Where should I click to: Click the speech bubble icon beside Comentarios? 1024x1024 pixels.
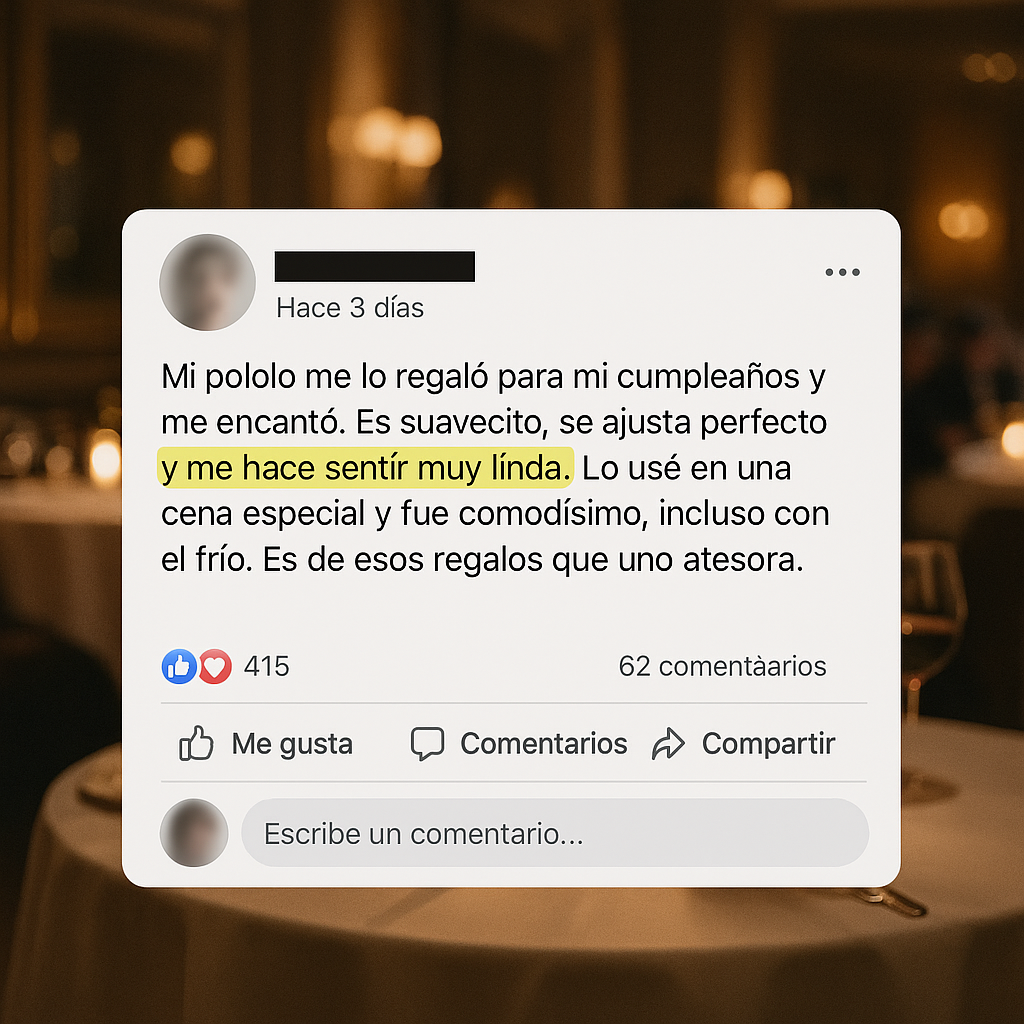tap(427, 744)
